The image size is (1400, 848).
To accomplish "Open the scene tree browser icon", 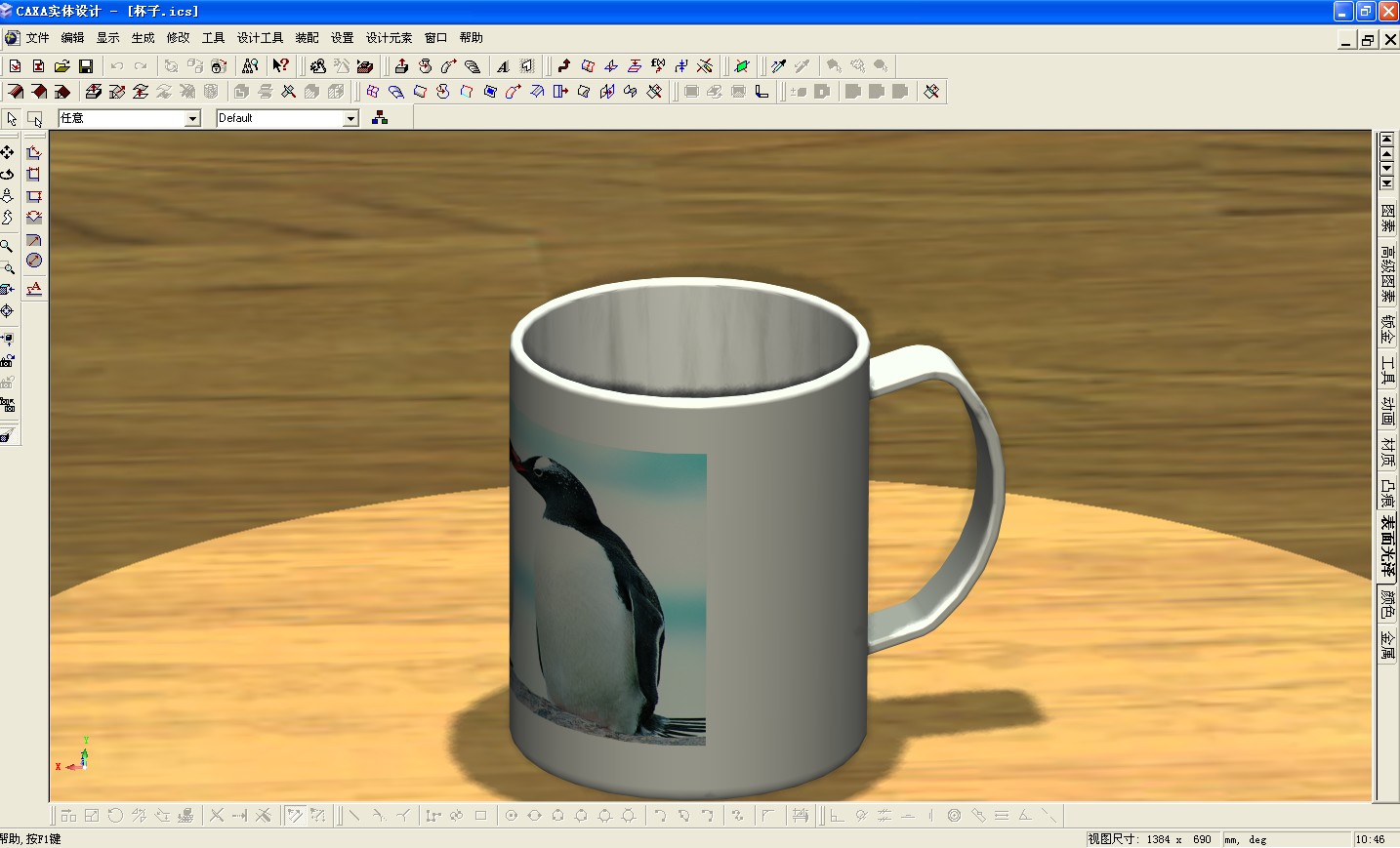I will point(380,118).
